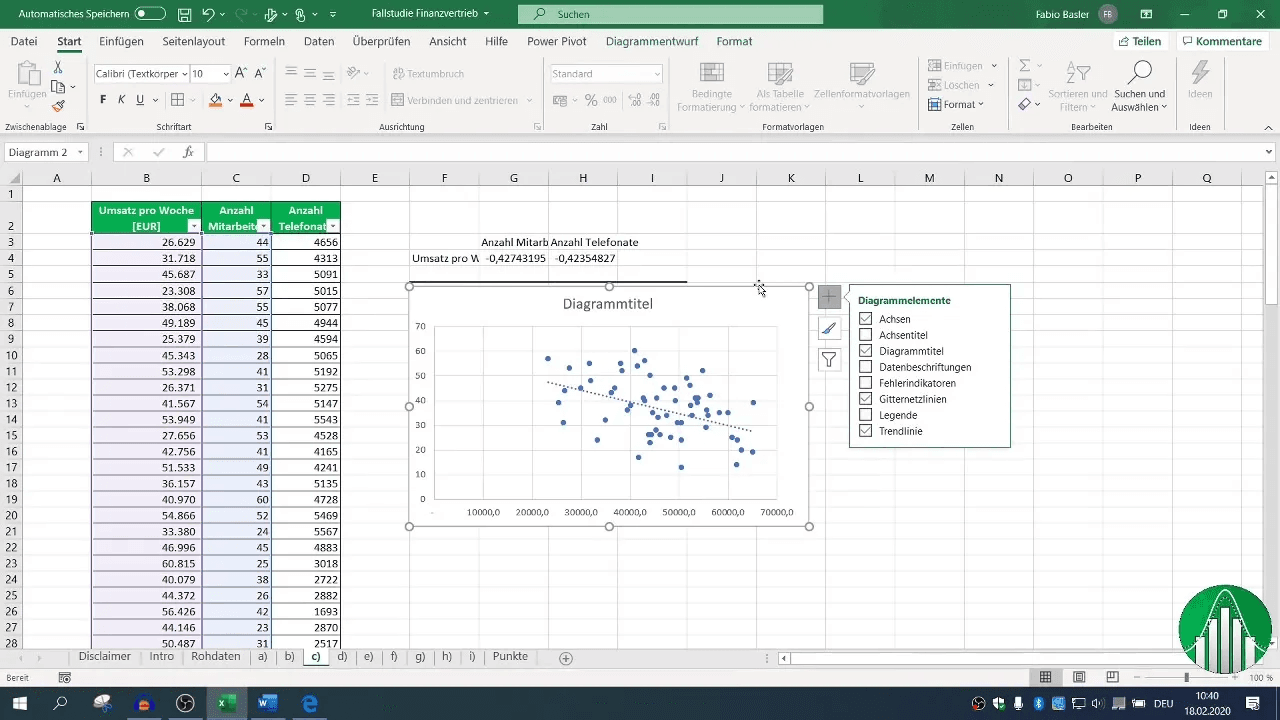Enable the Legende checkbox
The image size is (1280, 720).
click(866, 415)
